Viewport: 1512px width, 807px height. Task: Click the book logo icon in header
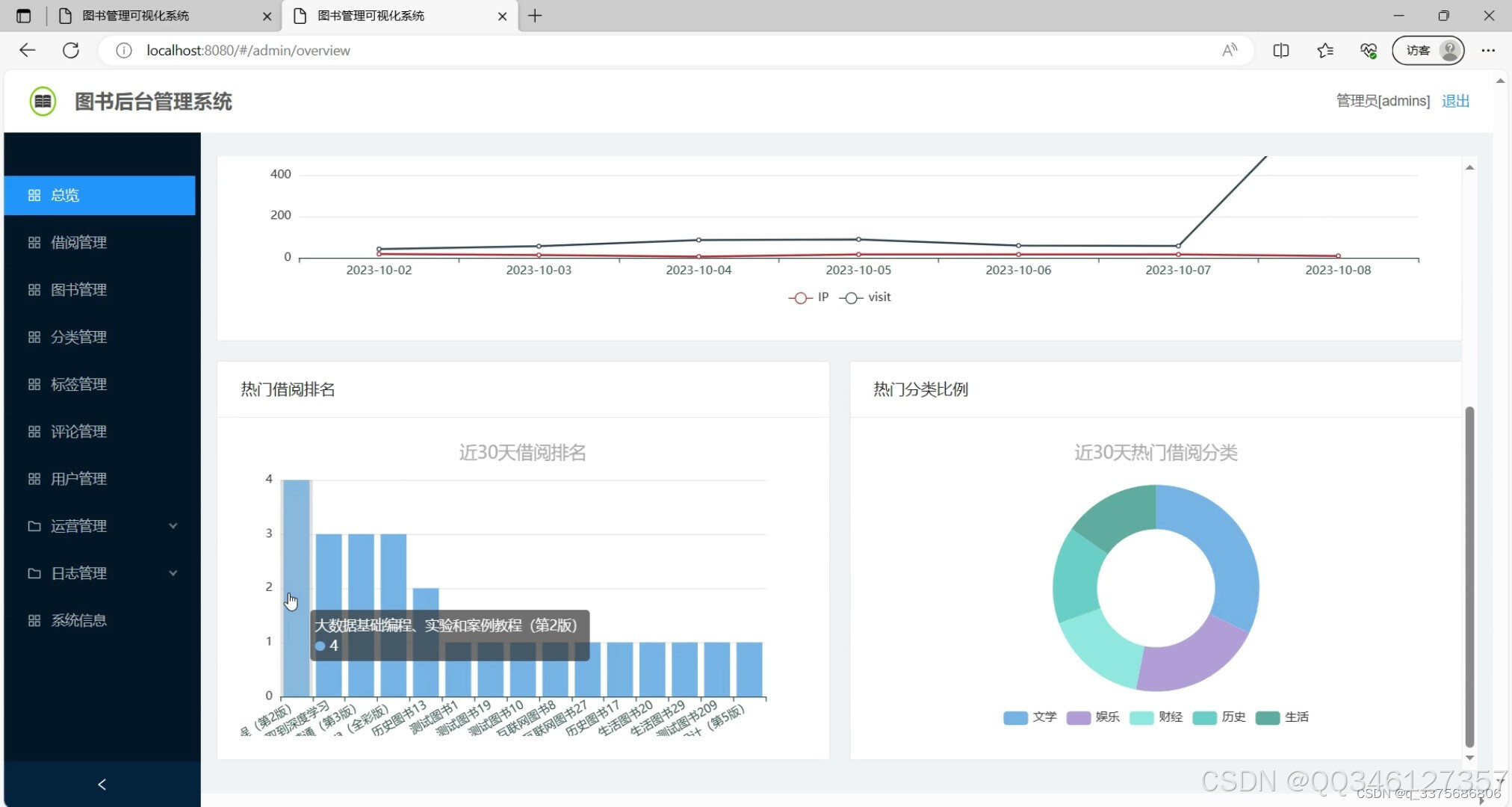(43, 101)
